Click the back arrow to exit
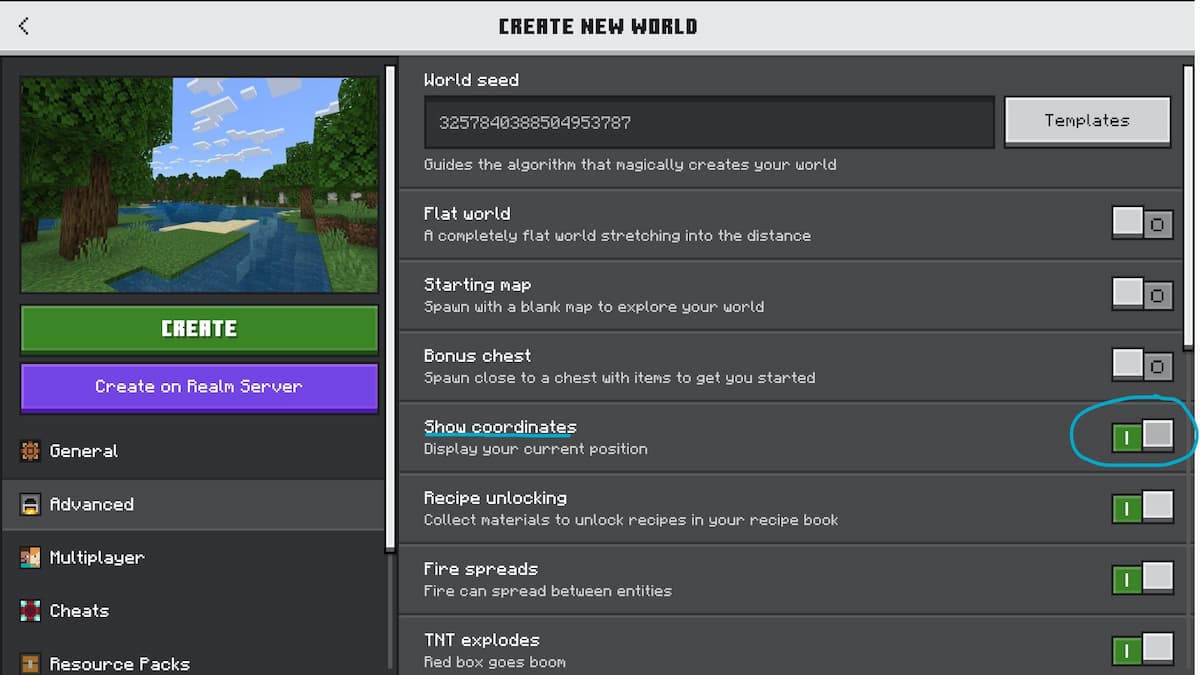Viewport: 1200px width, 675px height. pos(22,26)
